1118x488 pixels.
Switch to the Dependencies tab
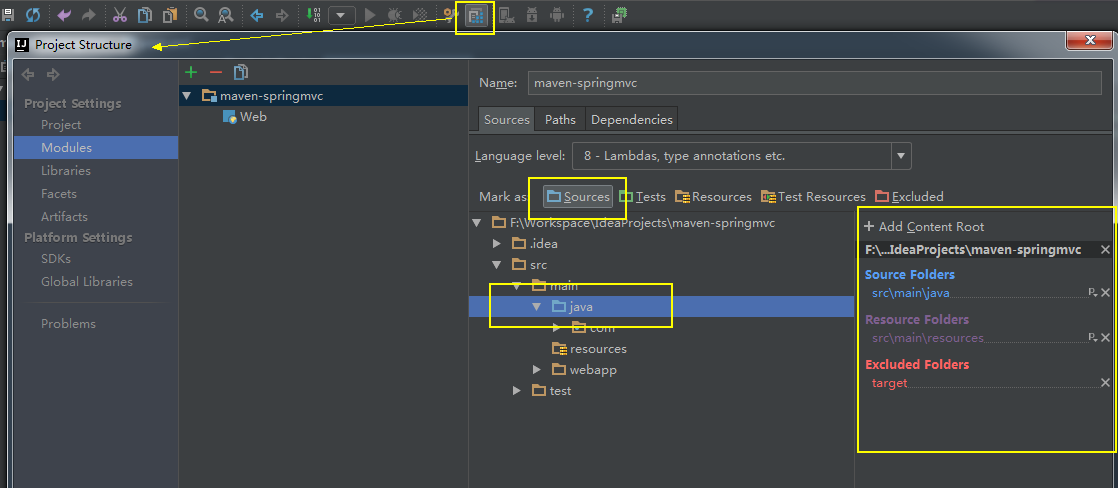click(631, 120)
